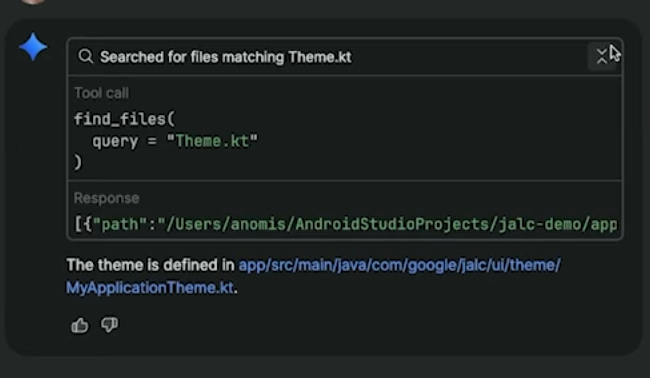Click the magnifier search icon in tool header
The width and height of the screenshot is (650, 378).
click(x=86, y=56)
